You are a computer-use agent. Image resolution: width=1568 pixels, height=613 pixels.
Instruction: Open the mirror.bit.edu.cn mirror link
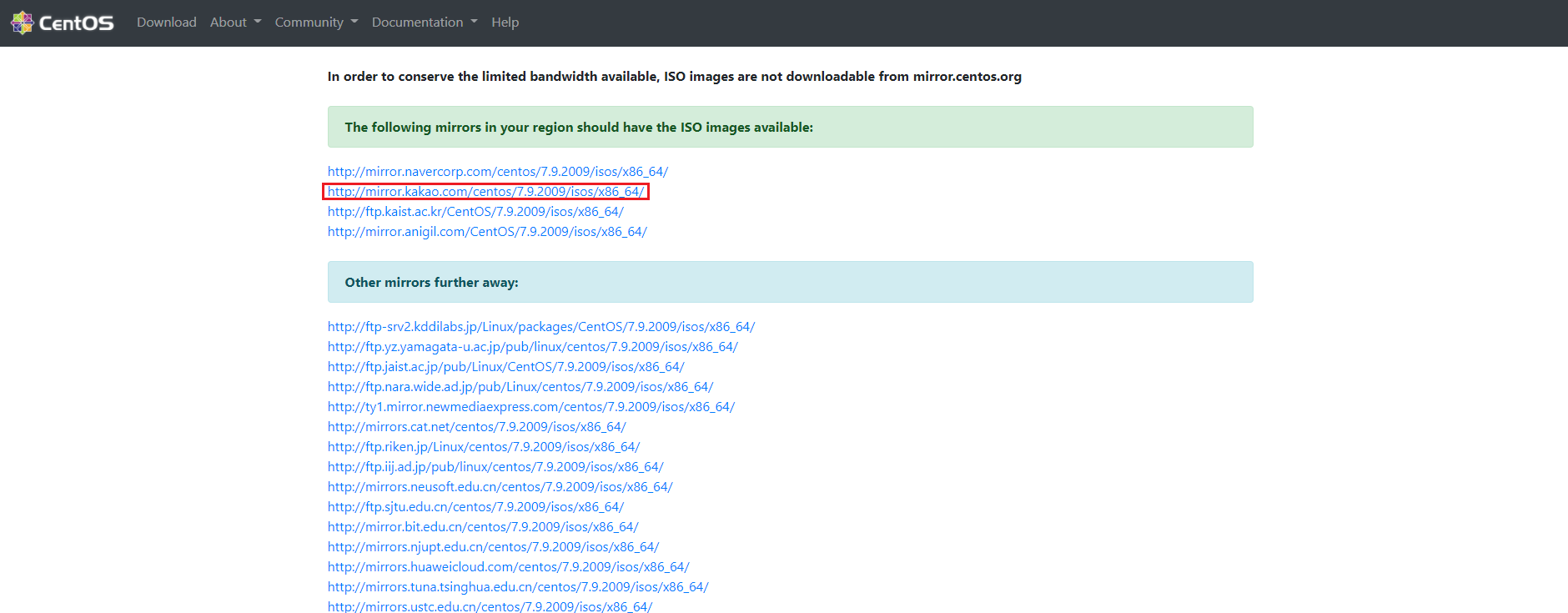click(483, 527)
